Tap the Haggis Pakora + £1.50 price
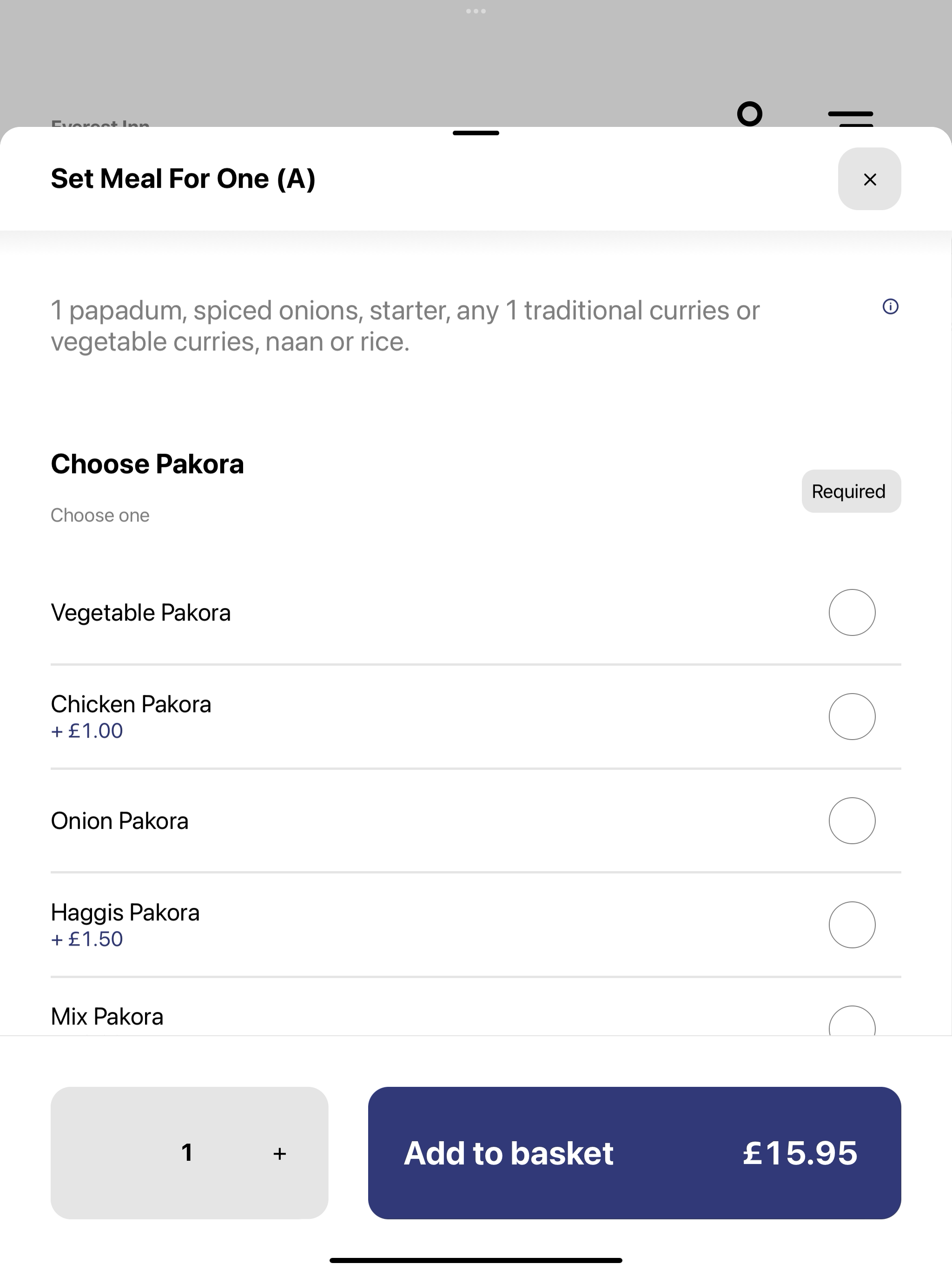Viewport: 952px width, 1270px height. click(x=87, y=939)
